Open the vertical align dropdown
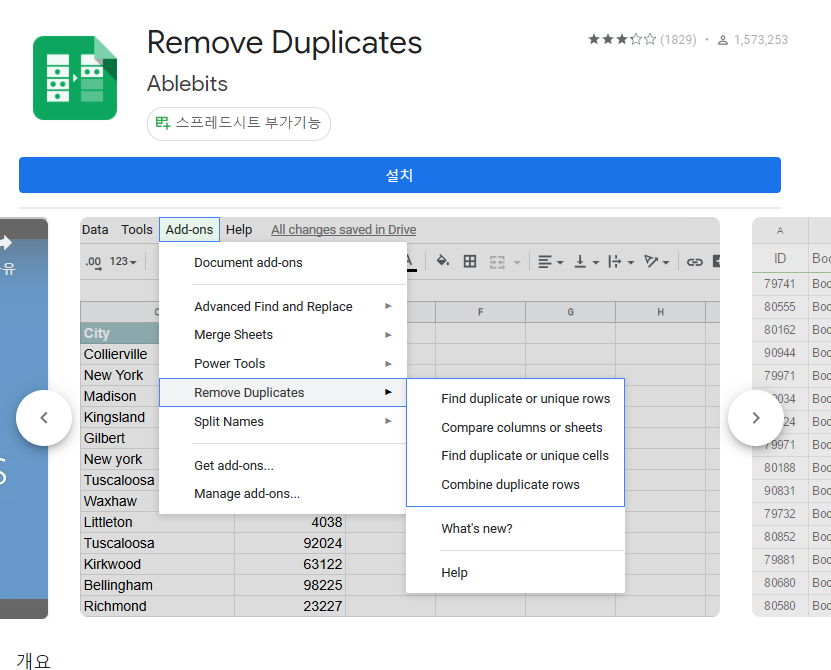 (587, 262)
